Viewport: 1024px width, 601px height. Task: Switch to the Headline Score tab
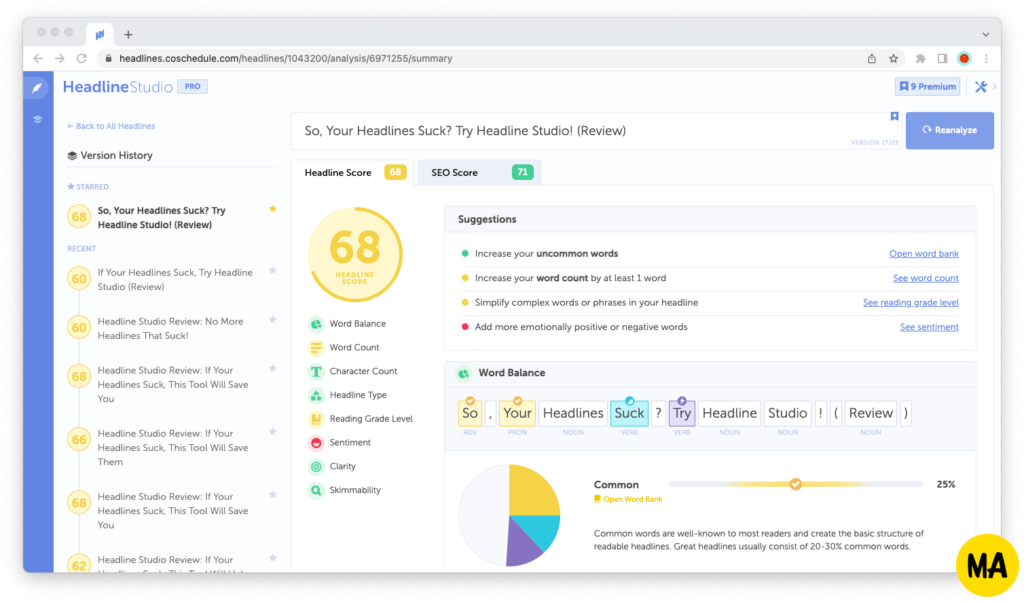click(x=353, y=172)
